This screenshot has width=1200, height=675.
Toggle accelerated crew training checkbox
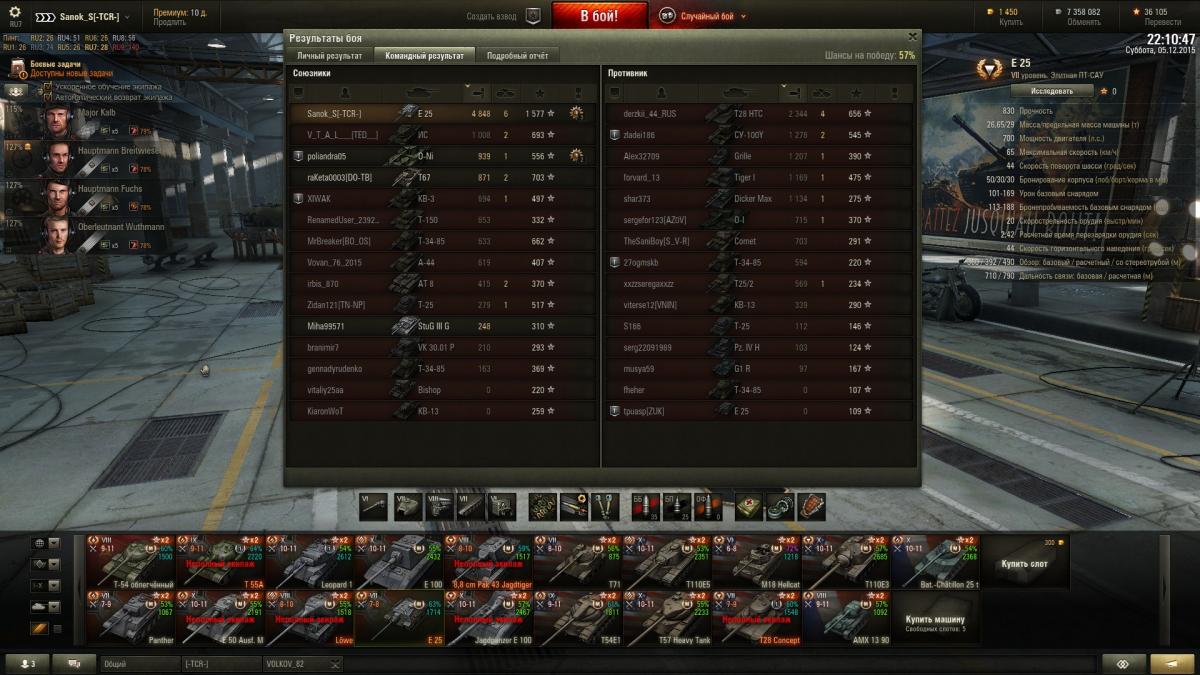coord(47,87)
